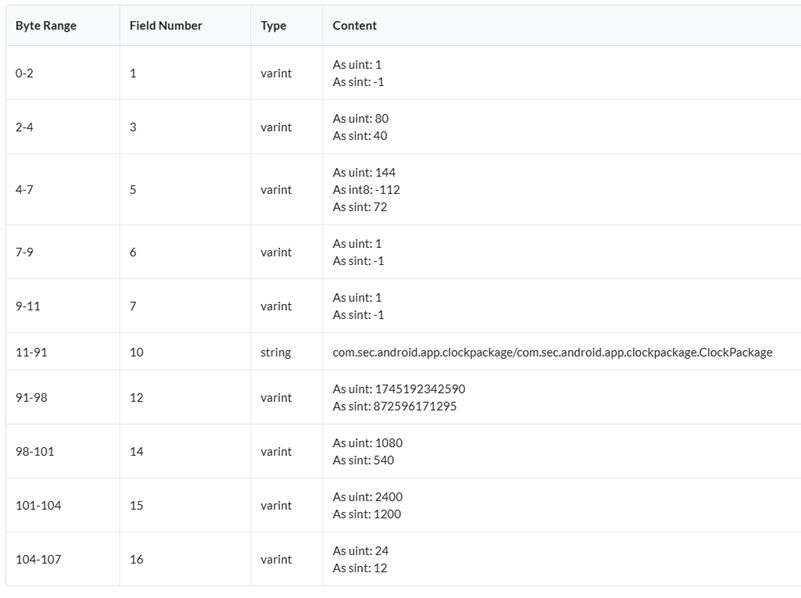
Task: Click the Byte Range column header
Action: pyautogui.click(x=46, y=25)
